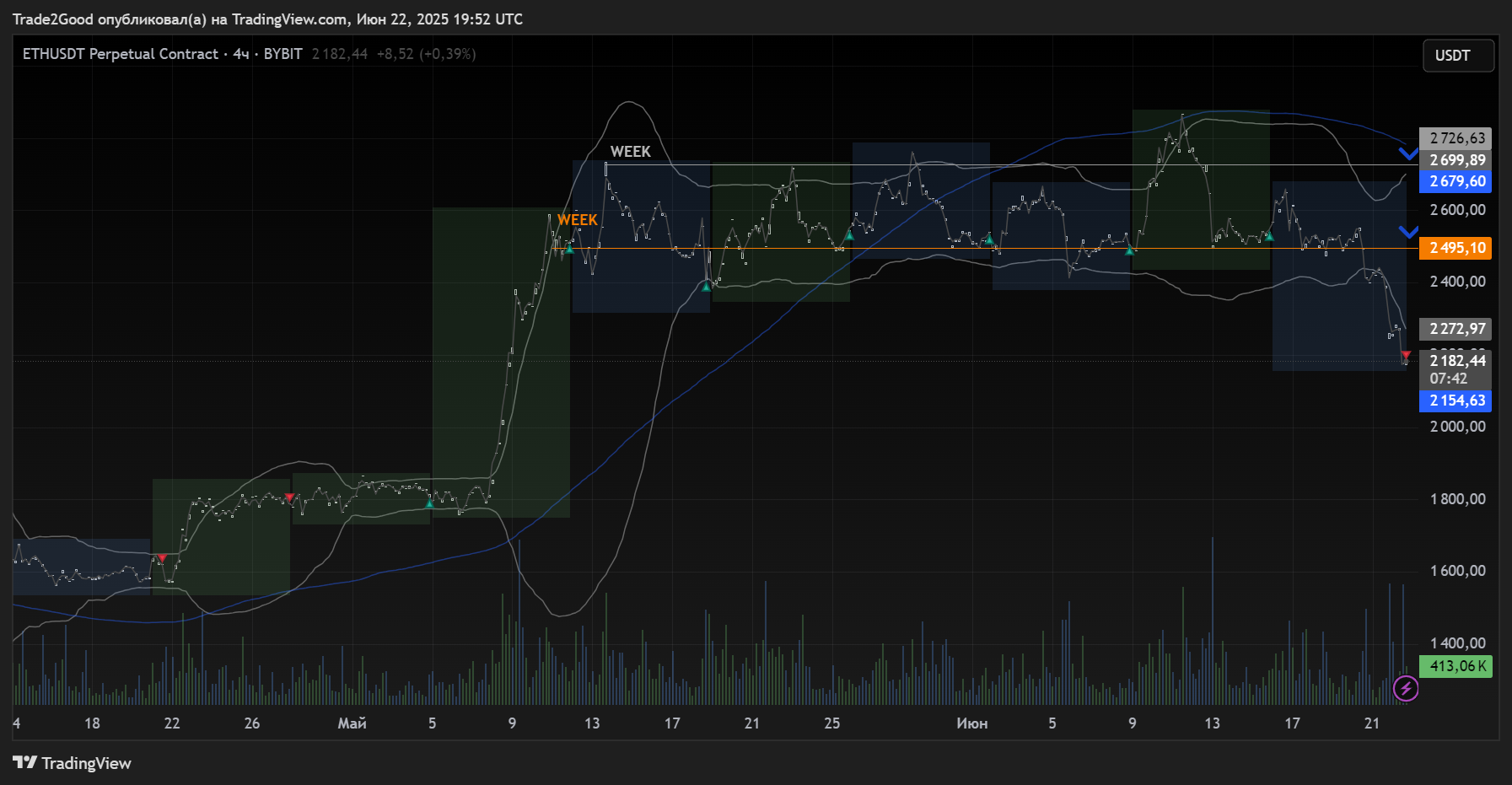1512x785 pixels.
Task: Click the red signal triangle near April 22
Action: point(162,558)
